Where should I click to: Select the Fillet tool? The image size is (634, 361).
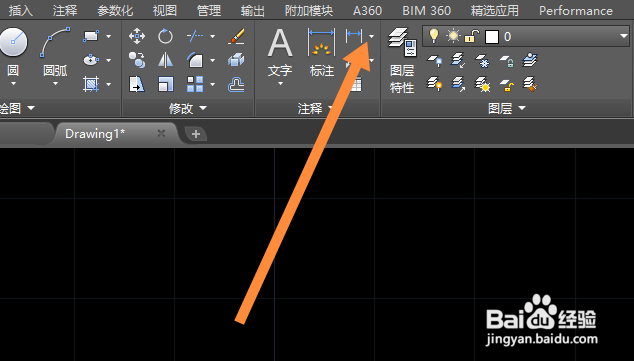coord(195,60)
